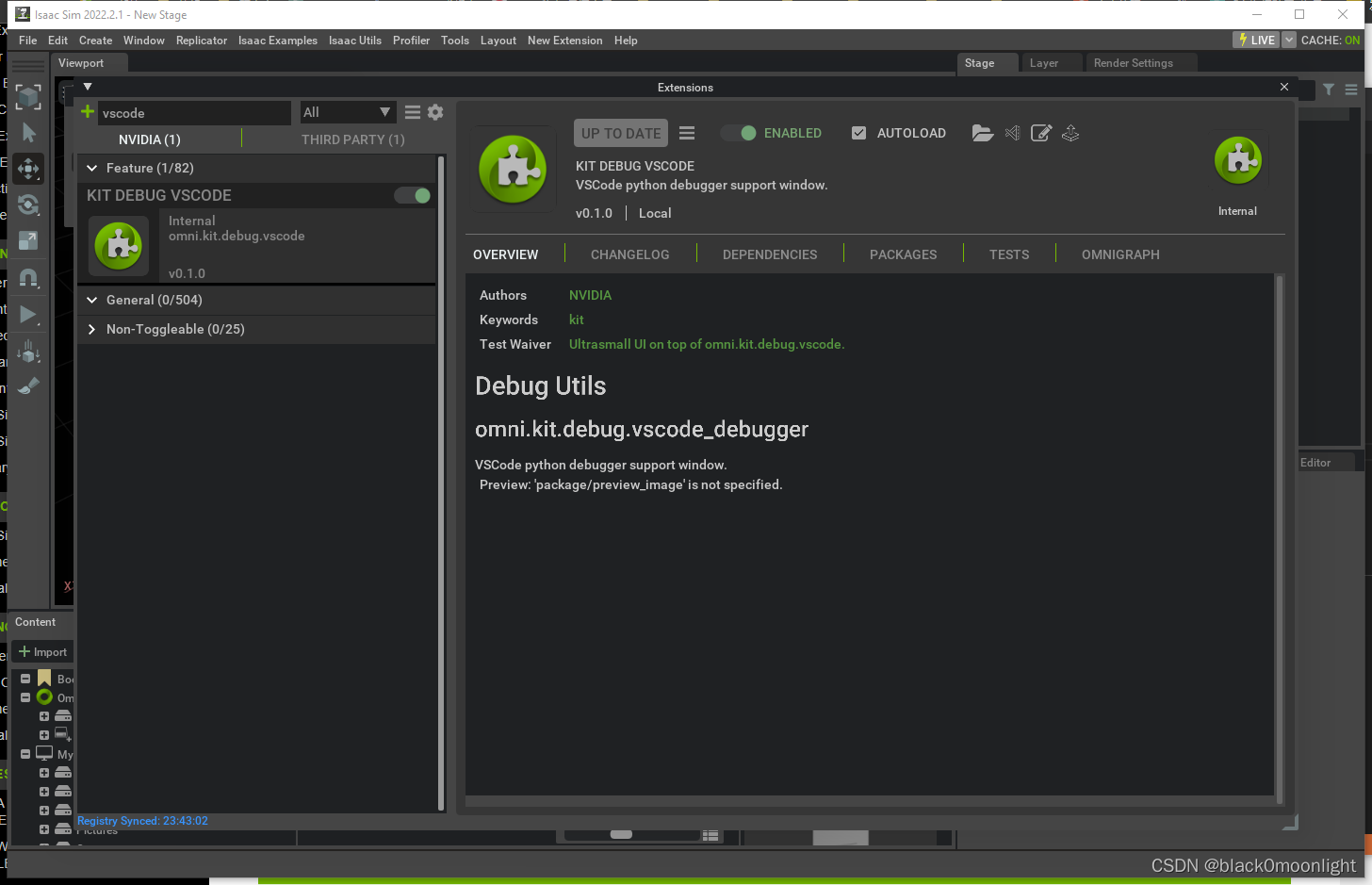Uncheck the AUTOLOAD checkbox

pyautogui.click(x=858, y=133)
